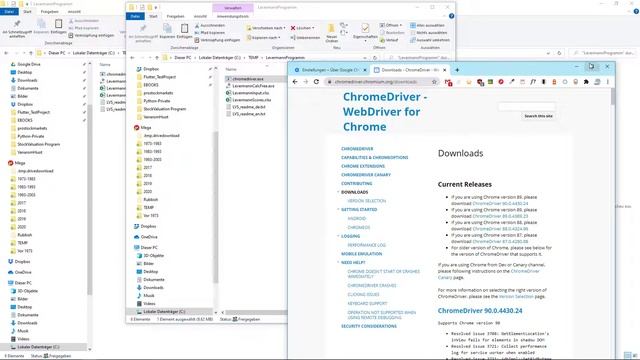Close the Einstellungen Chrome tab

[x=364, y=70]
